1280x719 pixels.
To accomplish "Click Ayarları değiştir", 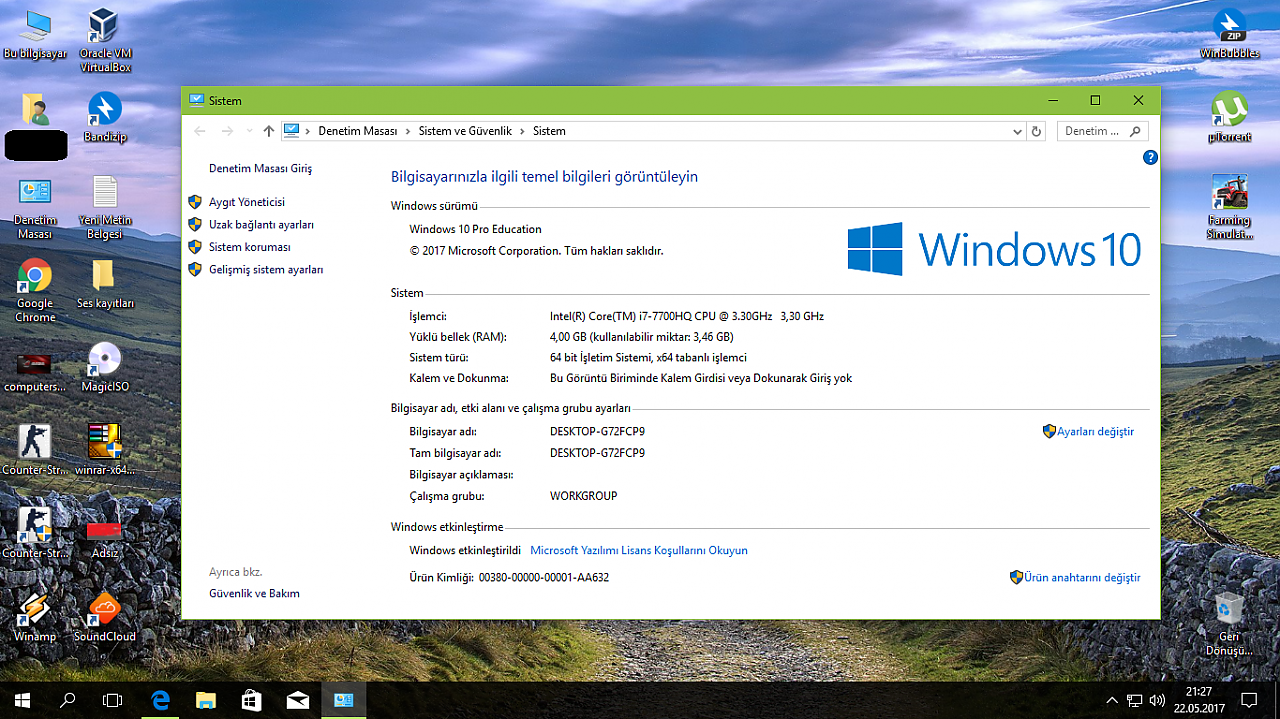I will click(1095, 432).
